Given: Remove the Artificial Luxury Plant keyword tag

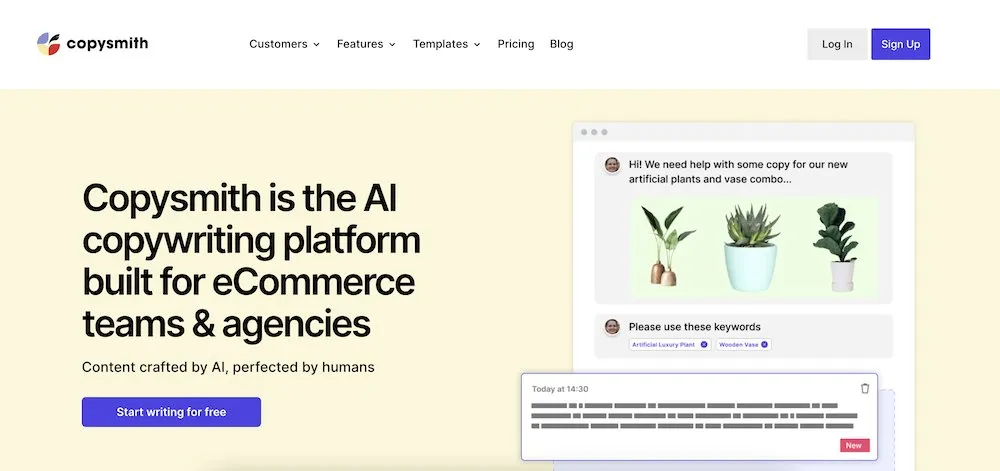Looking at the screenshot, I should point(704,345).
